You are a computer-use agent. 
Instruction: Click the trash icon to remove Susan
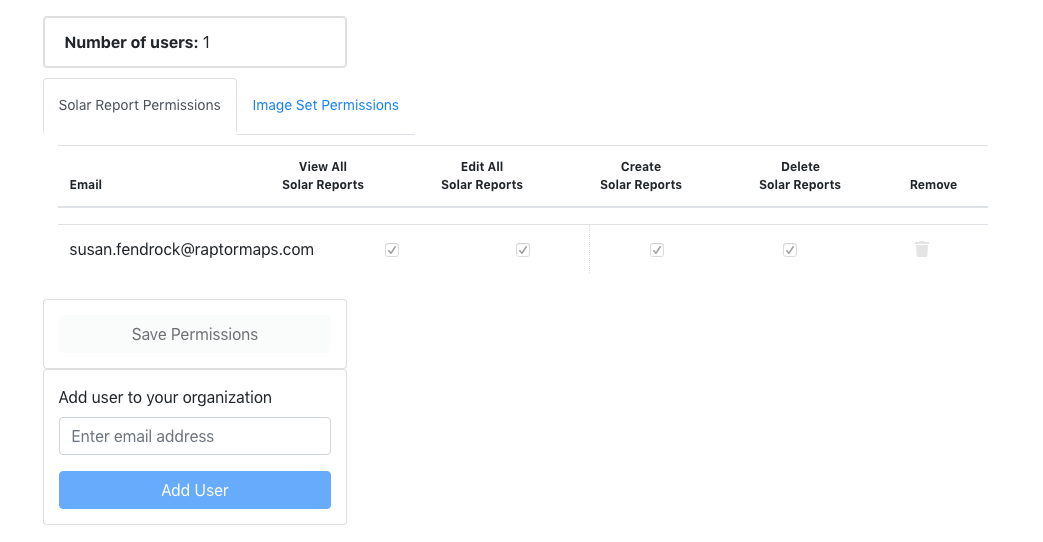point(922,249)
